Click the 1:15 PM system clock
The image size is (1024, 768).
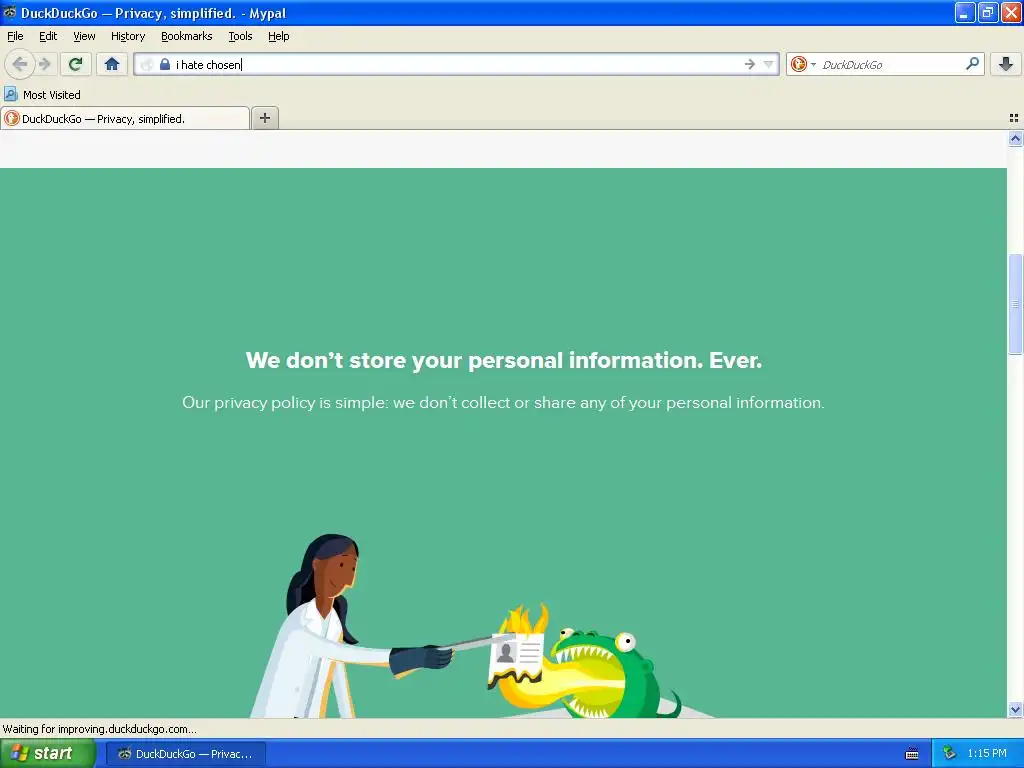pyautogui.click(x=987, y=754)
